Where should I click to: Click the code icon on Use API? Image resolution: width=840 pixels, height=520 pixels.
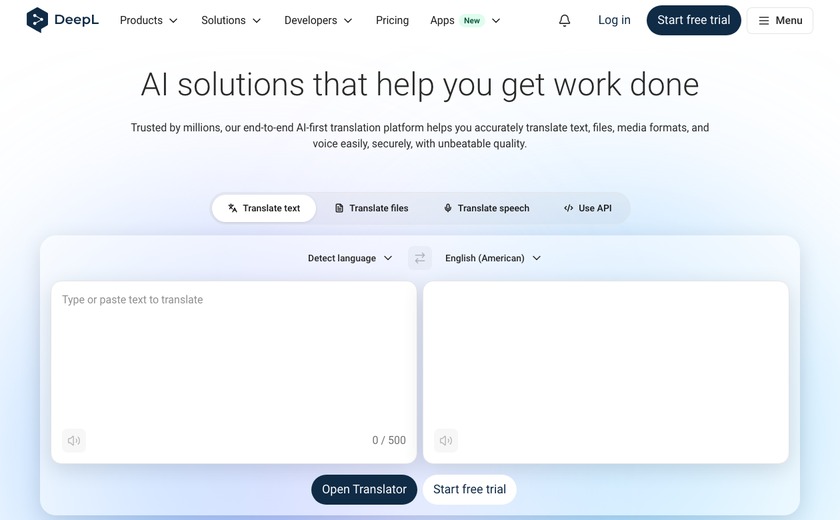pyautogui.click(x=568, y=208)
